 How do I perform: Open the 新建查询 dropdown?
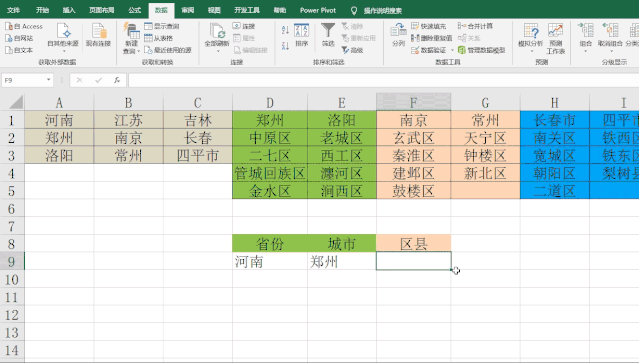pyautogui.click(x=131, y=39)
